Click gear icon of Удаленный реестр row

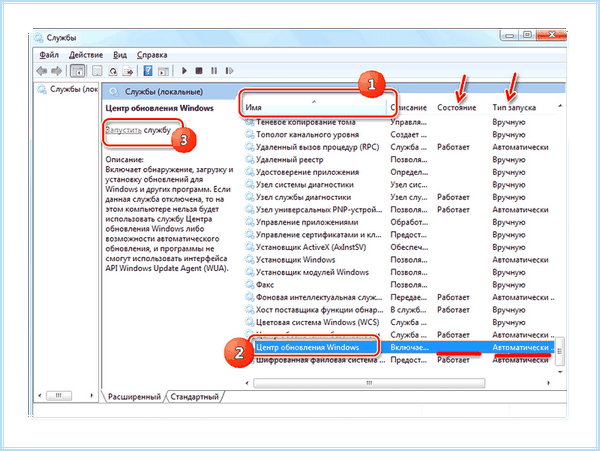[x=249, y=160]
